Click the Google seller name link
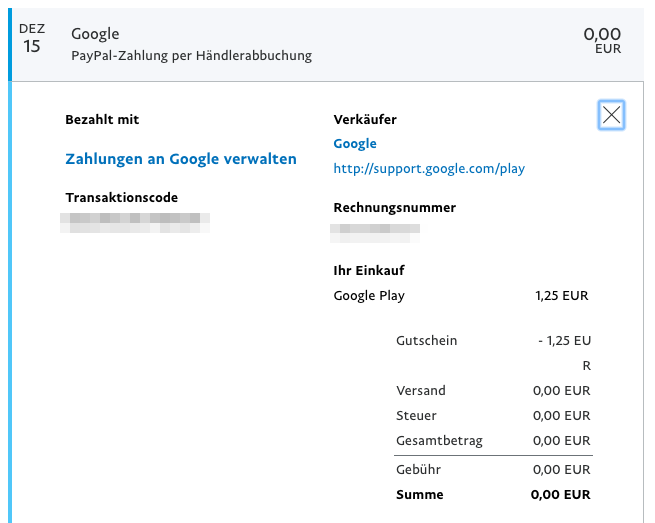 [355, 144]
